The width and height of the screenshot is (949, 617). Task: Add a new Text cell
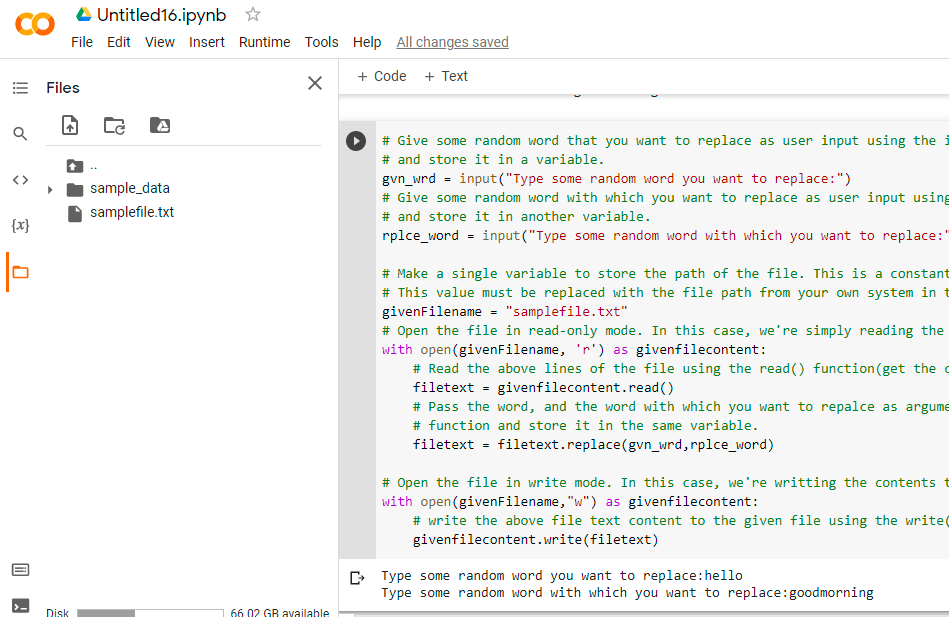(446, 76)
